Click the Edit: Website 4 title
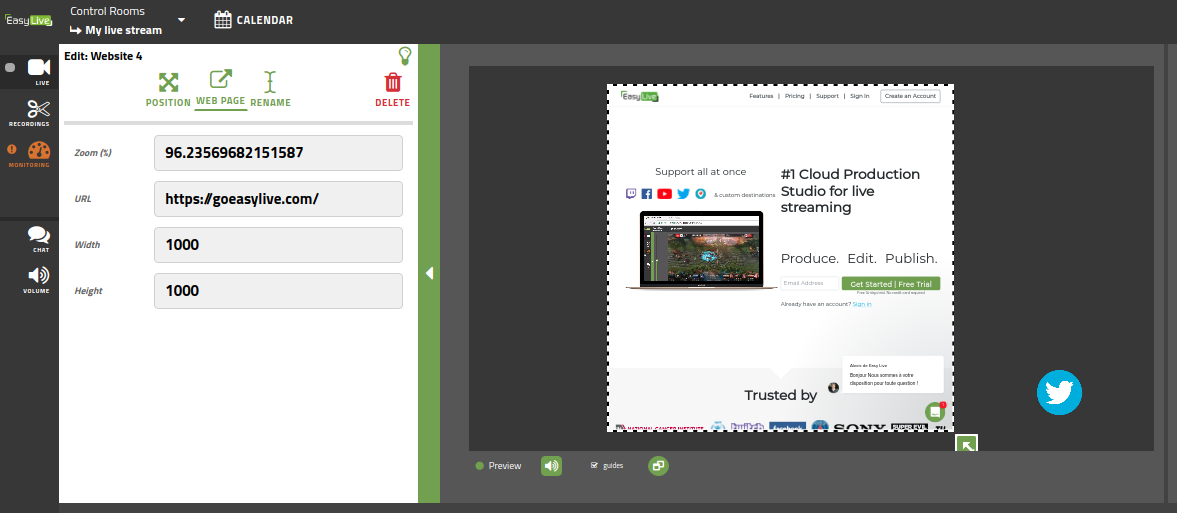Viewport: 1177px width, 513px height. click(104, 56)
